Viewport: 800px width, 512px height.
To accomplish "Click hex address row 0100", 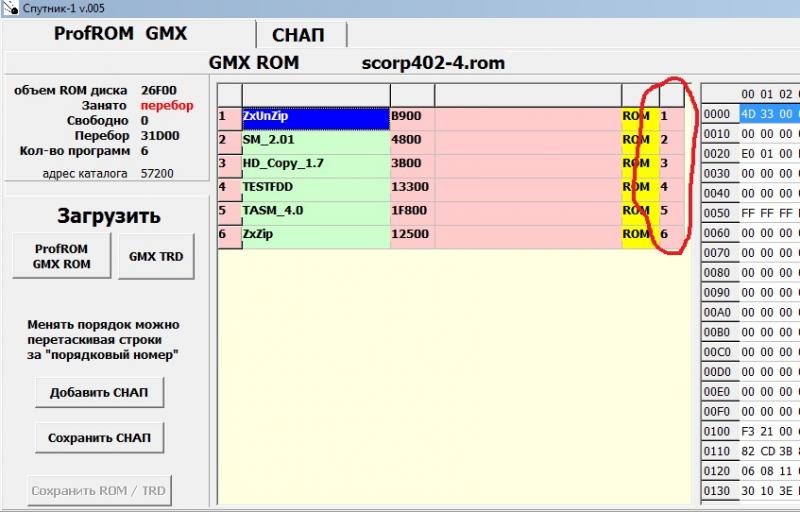I will point(716,432).
